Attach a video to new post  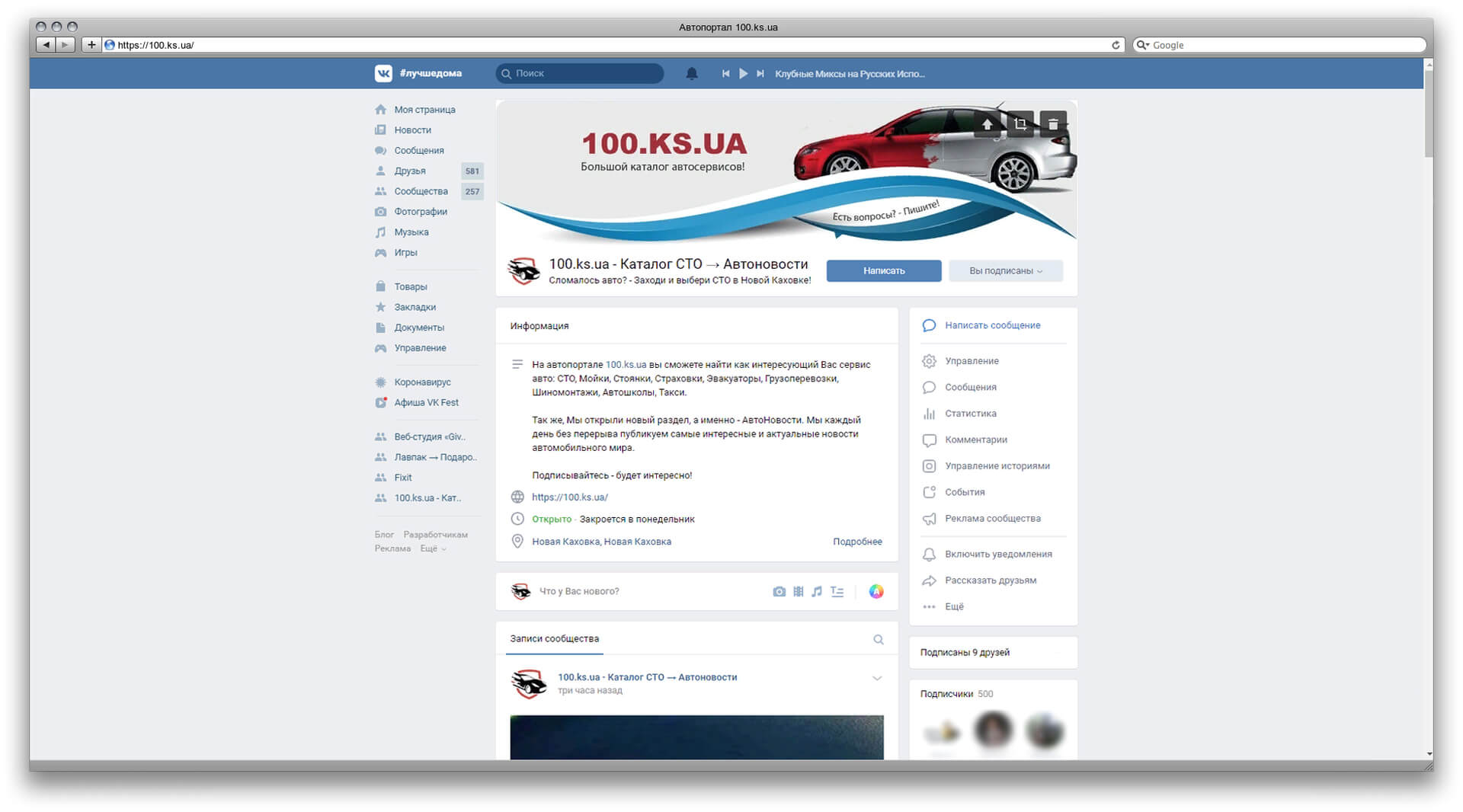coord(798,592)
